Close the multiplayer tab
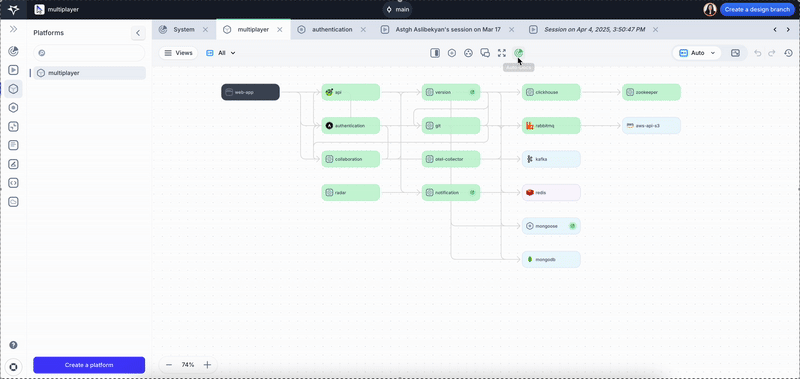This screenshot has height=379, width=800. [x=280, y=30]
